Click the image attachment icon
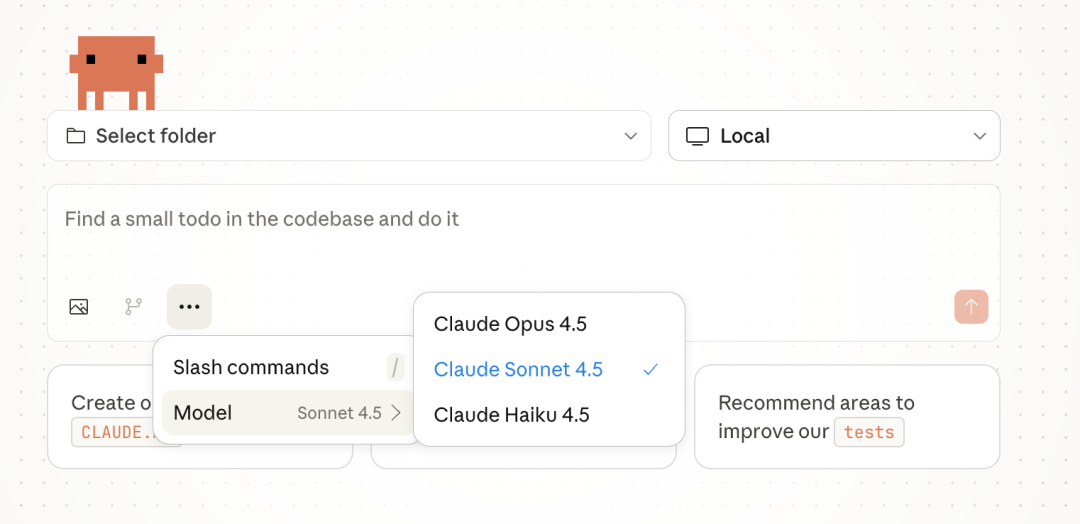The width and height of the screenshot is (1080, 524). click(79, 307)
